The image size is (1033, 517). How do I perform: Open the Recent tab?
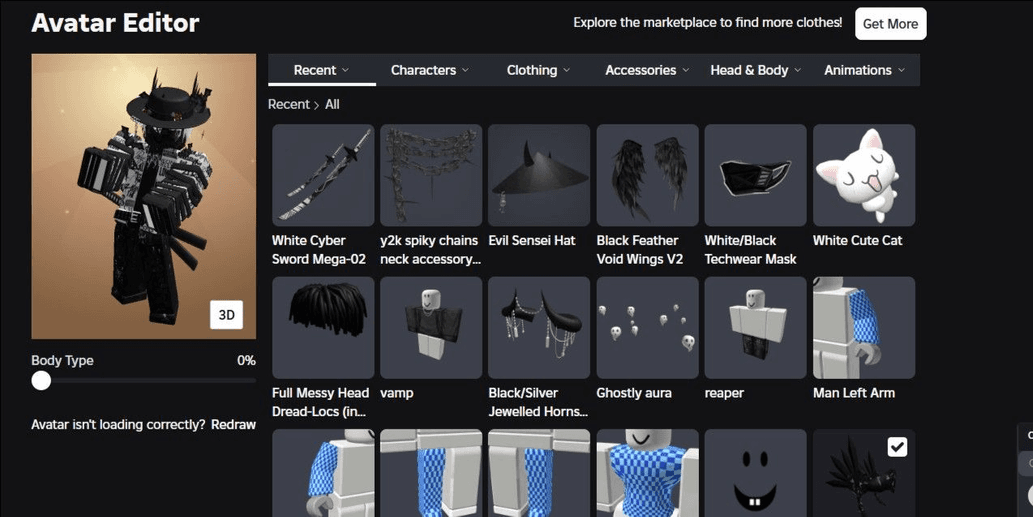point(321,70)
